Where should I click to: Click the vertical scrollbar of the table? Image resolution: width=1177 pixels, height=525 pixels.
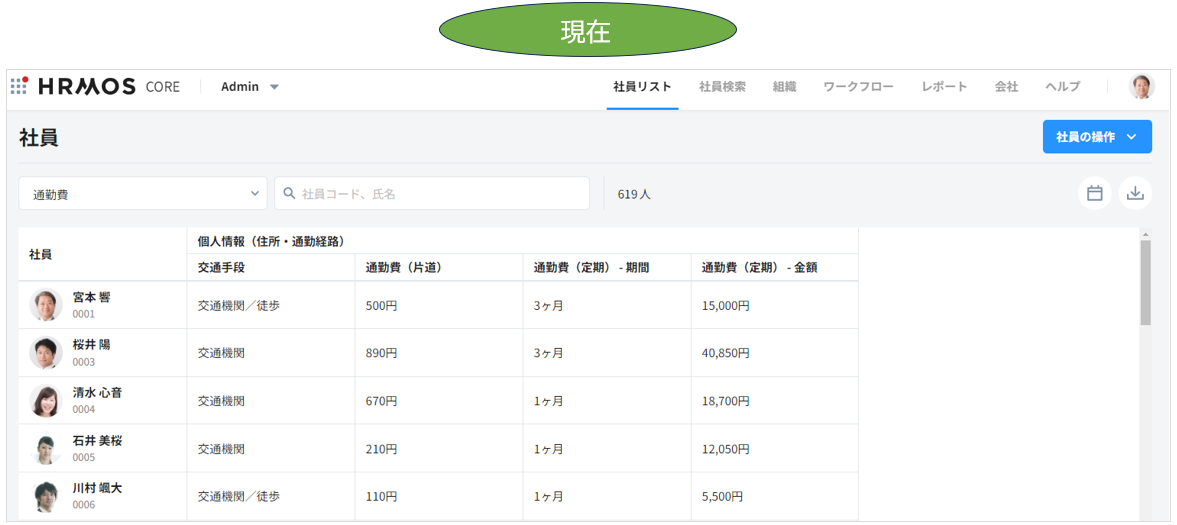click(x=1145, y=283)
